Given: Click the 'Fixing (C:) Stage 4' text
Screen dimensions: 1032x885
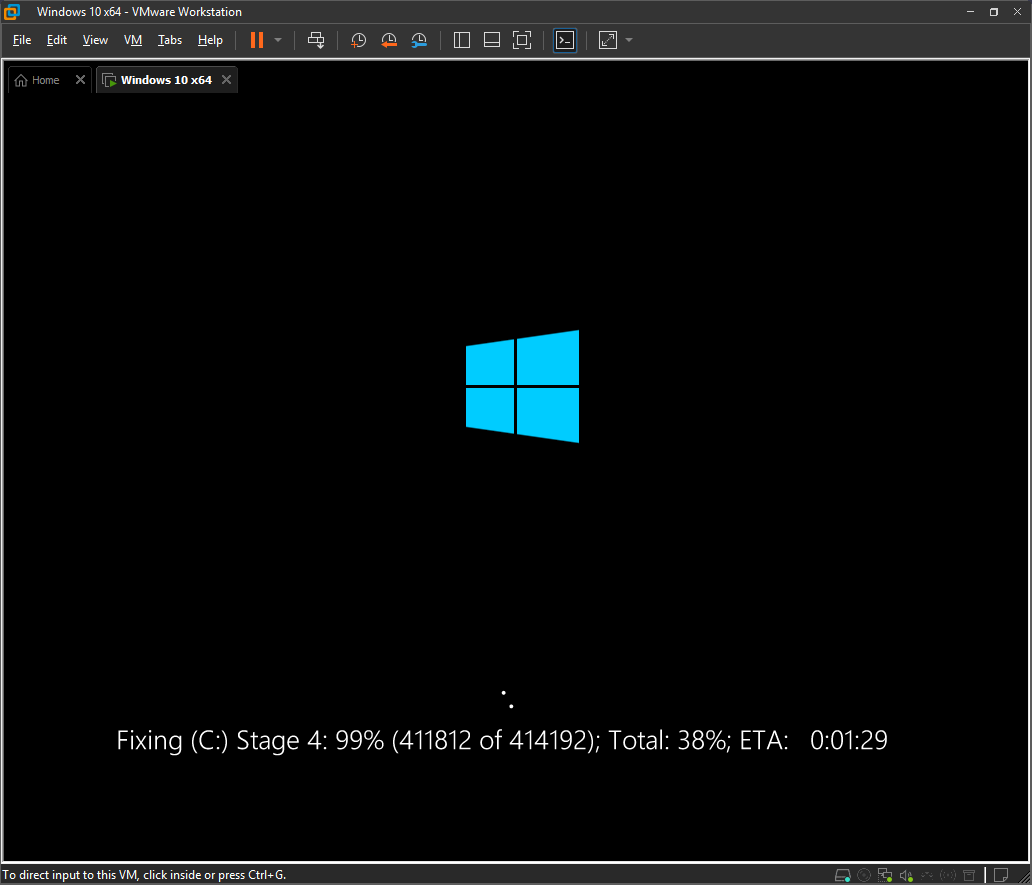Looking at the screenshot, I should tap(221, 740).
